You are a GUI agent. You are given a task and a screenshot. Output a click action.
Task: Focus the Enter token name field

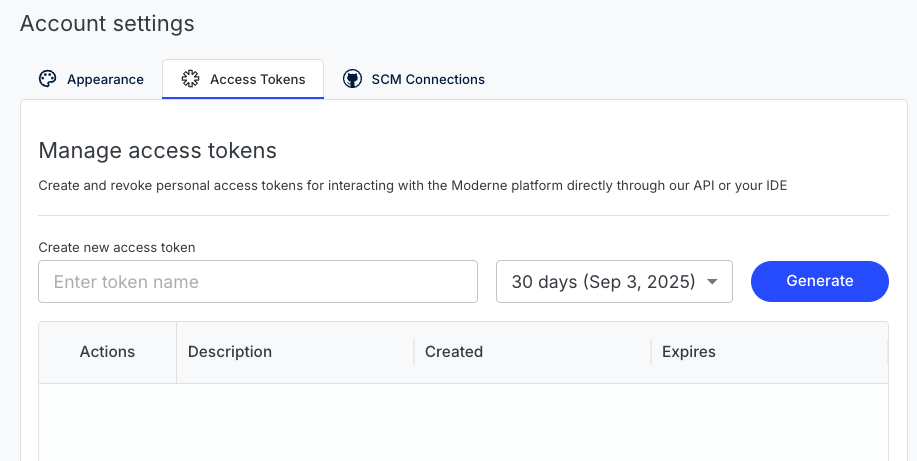(x=258, y=281)
